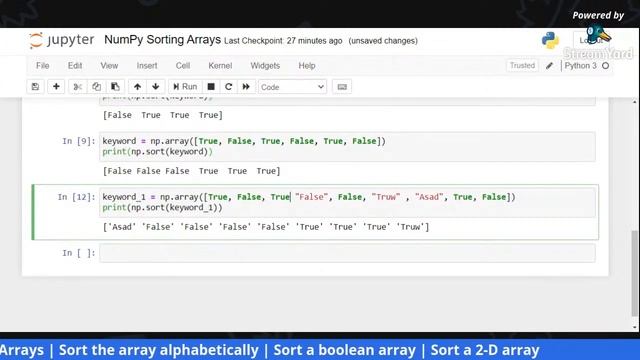Screen dimensions: 640x360
Task: Click the Logout button
Action: point(591,40)
